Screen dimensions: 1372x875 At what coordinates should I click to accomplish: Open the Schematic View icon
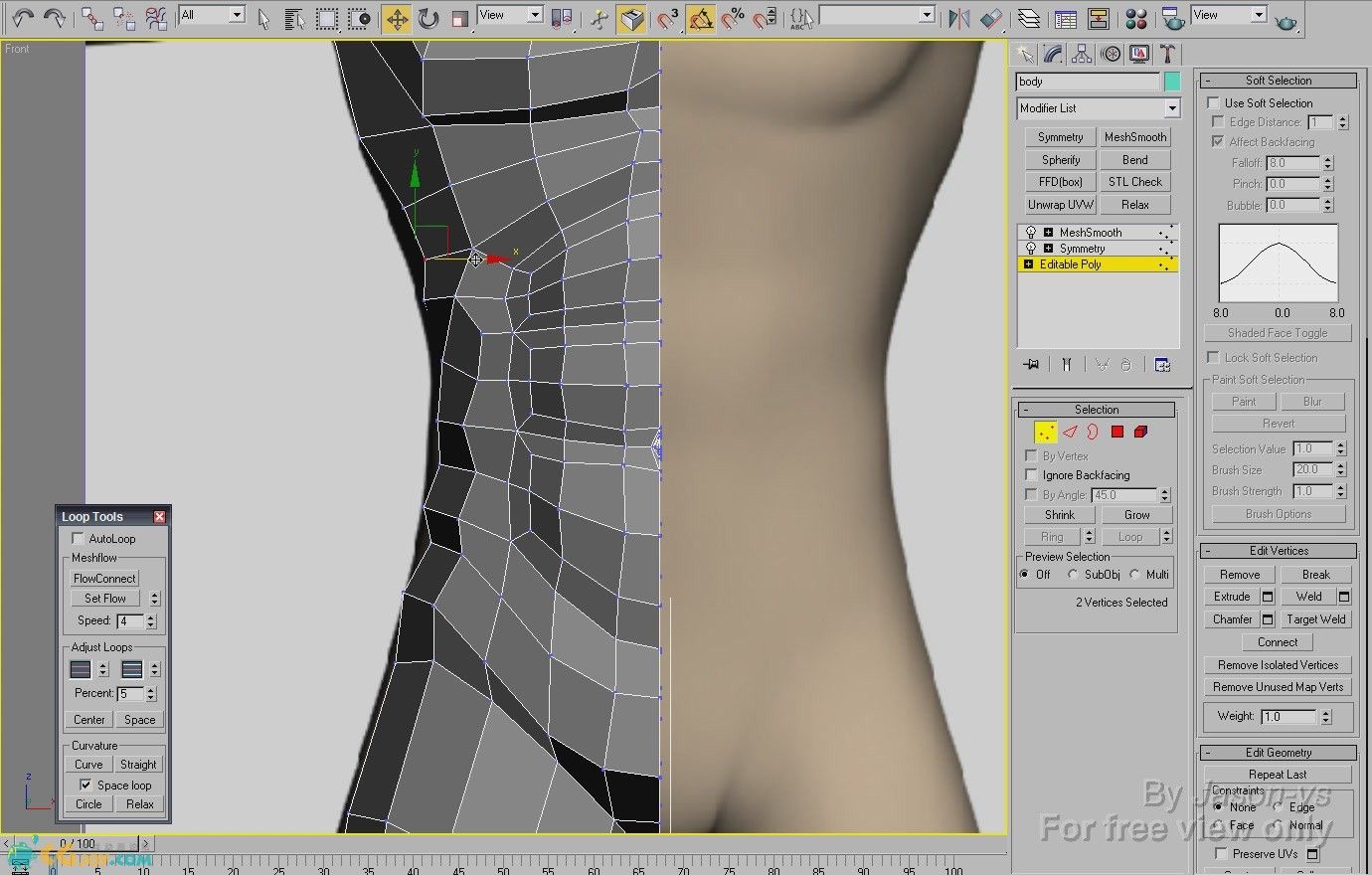[x=1098, y=18]
